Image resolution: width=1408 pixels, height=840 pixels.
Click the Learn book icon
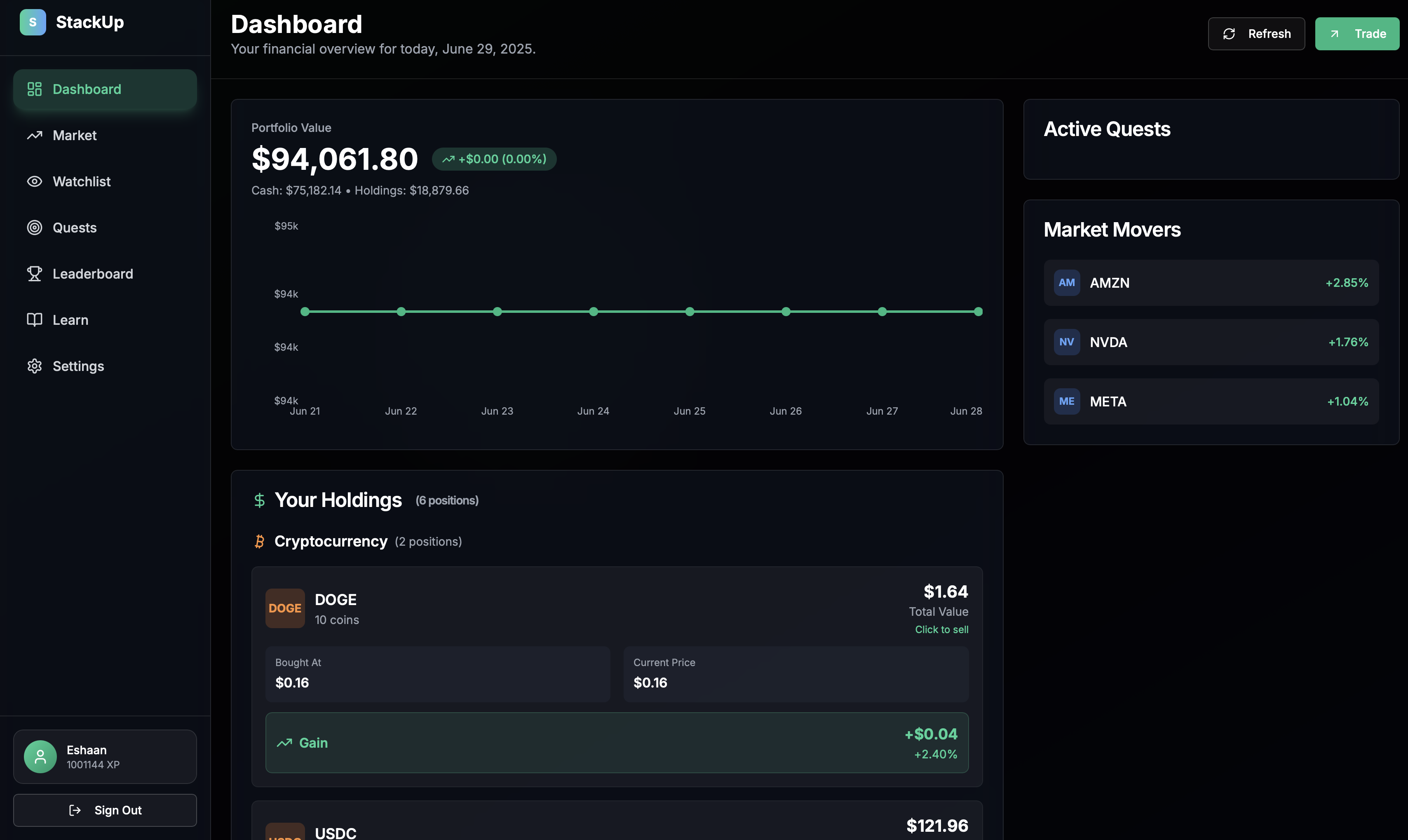(x=35, y=320)
